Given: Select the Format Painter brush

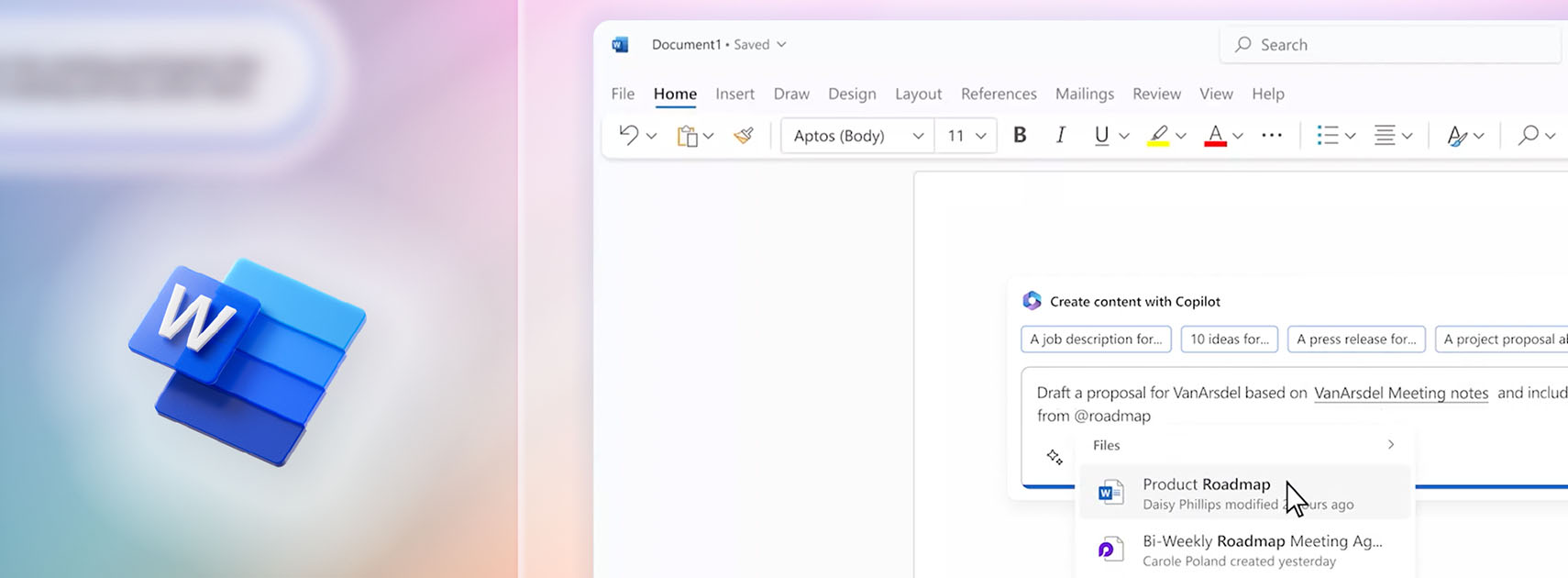Looking at the screenshot, I should tap(744, 136).
